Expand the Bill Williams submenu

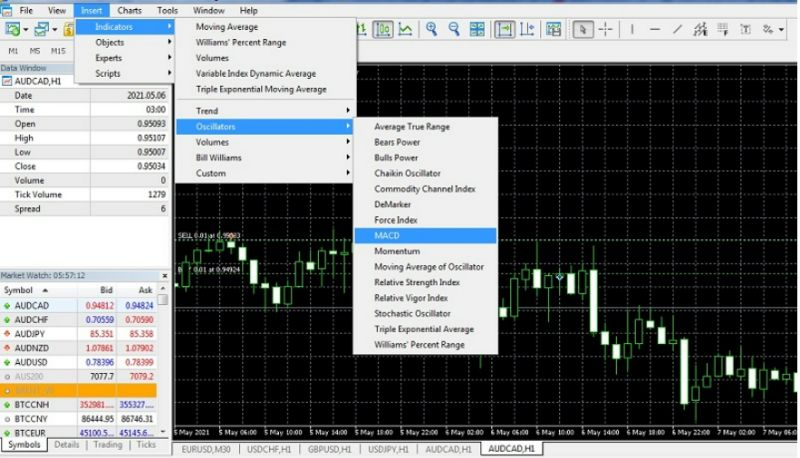pos(265,158)
